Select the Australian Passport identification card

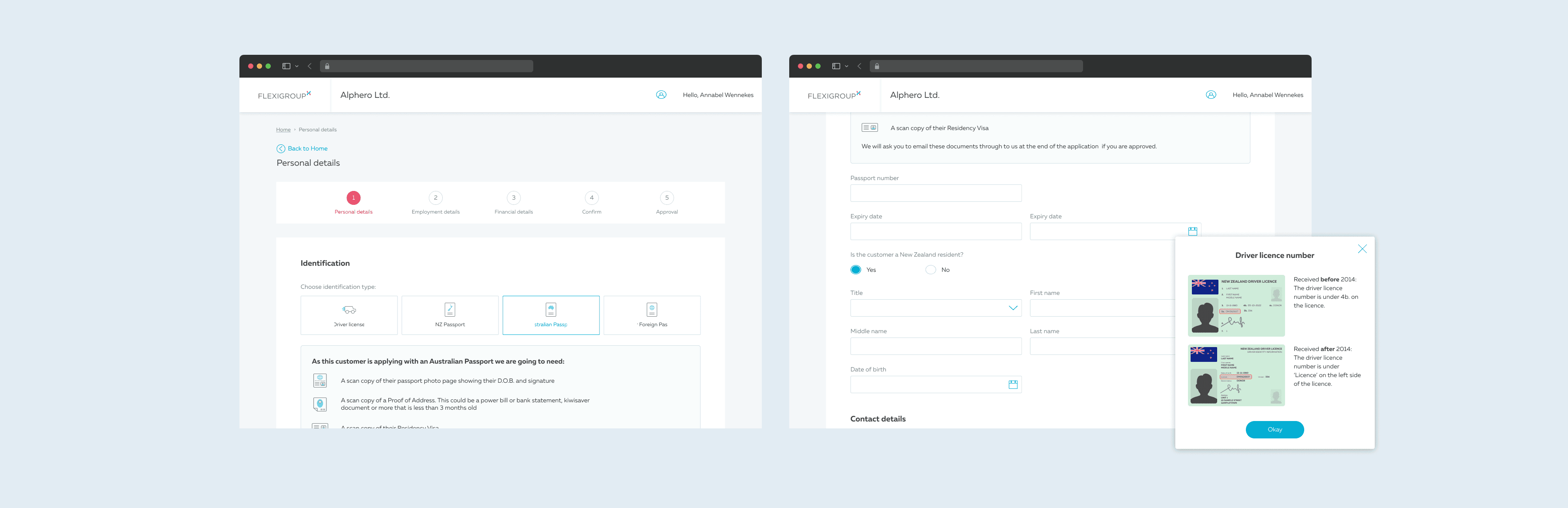551,315
